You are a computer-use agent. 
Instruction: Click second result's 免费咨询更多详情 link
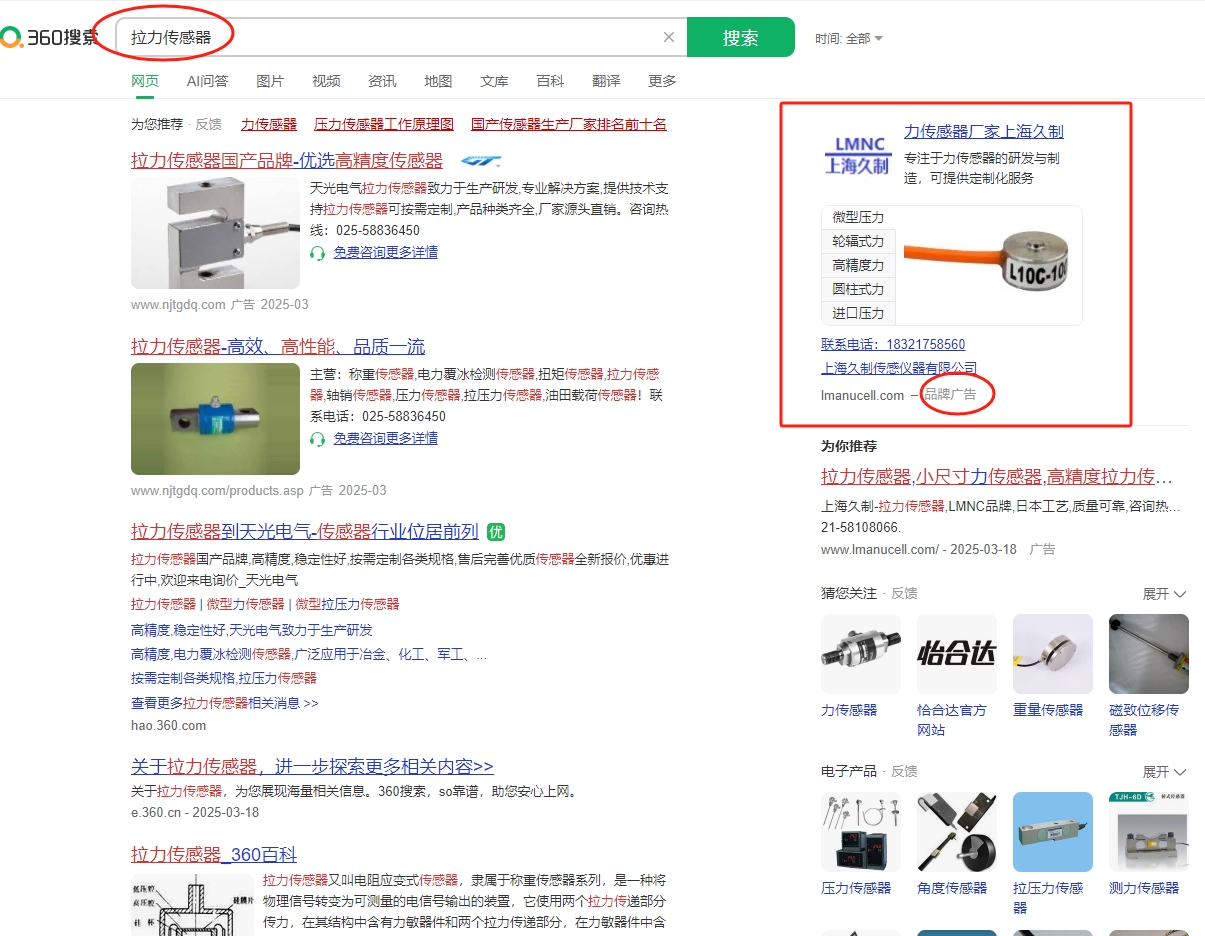click(386, 439)
